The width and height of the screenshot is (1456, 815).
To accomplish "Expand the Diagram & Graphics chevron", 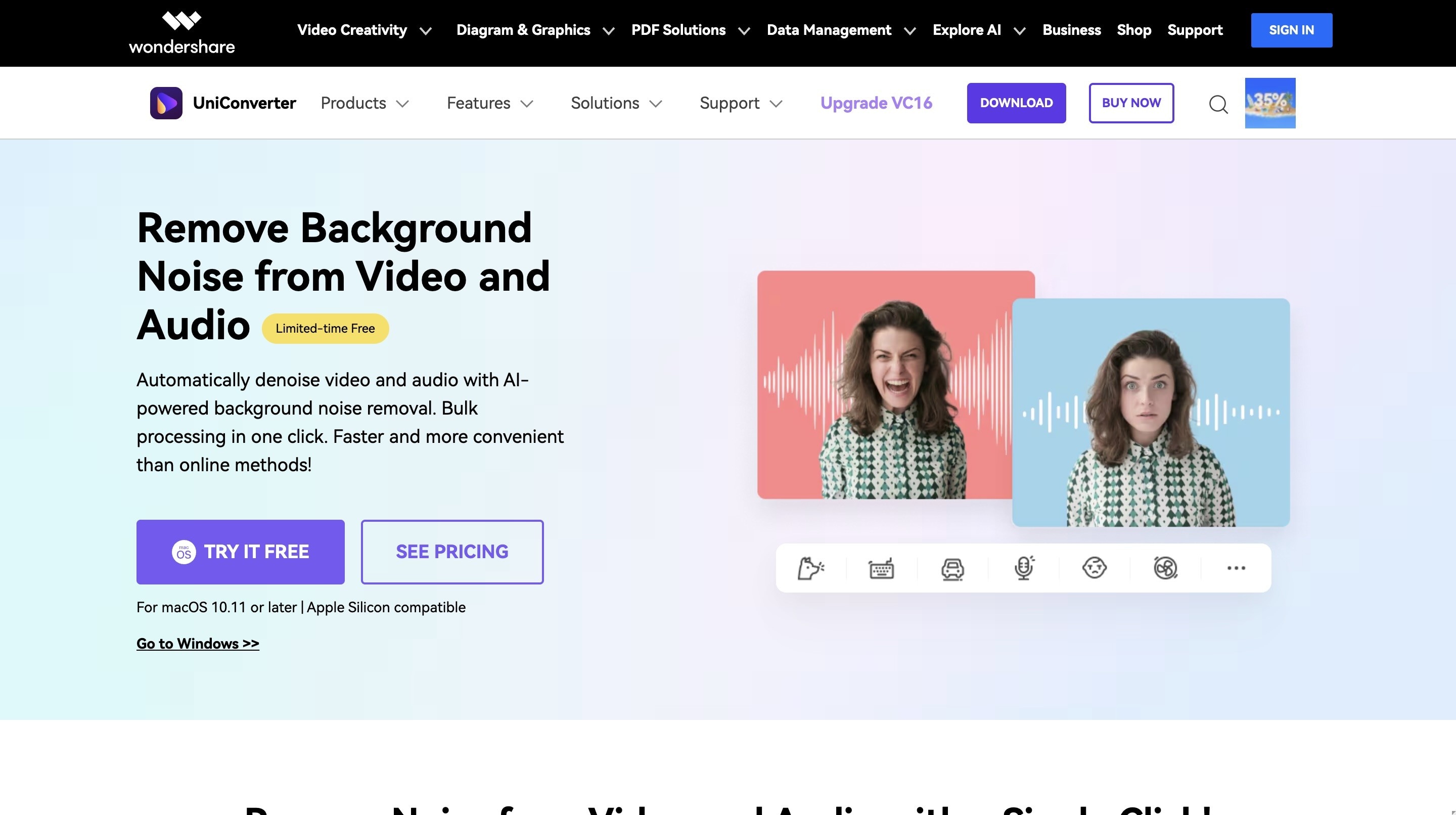I will pos(609,32).
